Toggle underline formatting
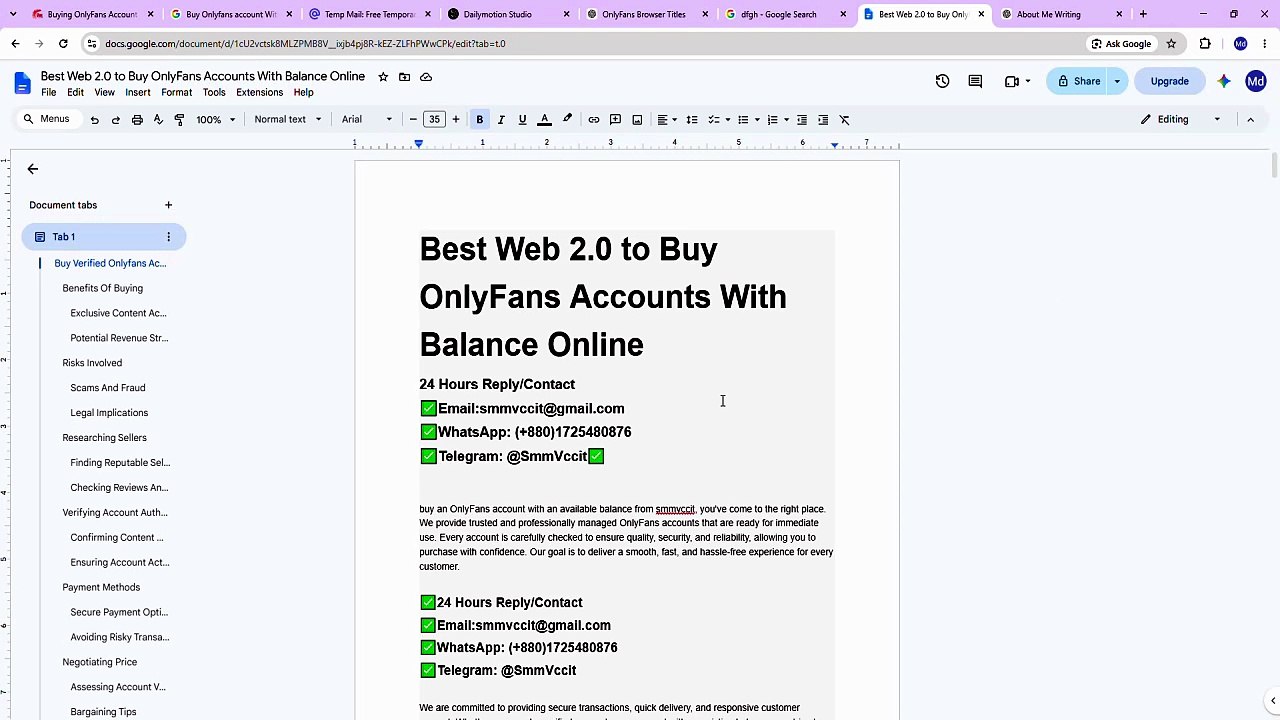The image size is (1280, 720). coord(522,120)
